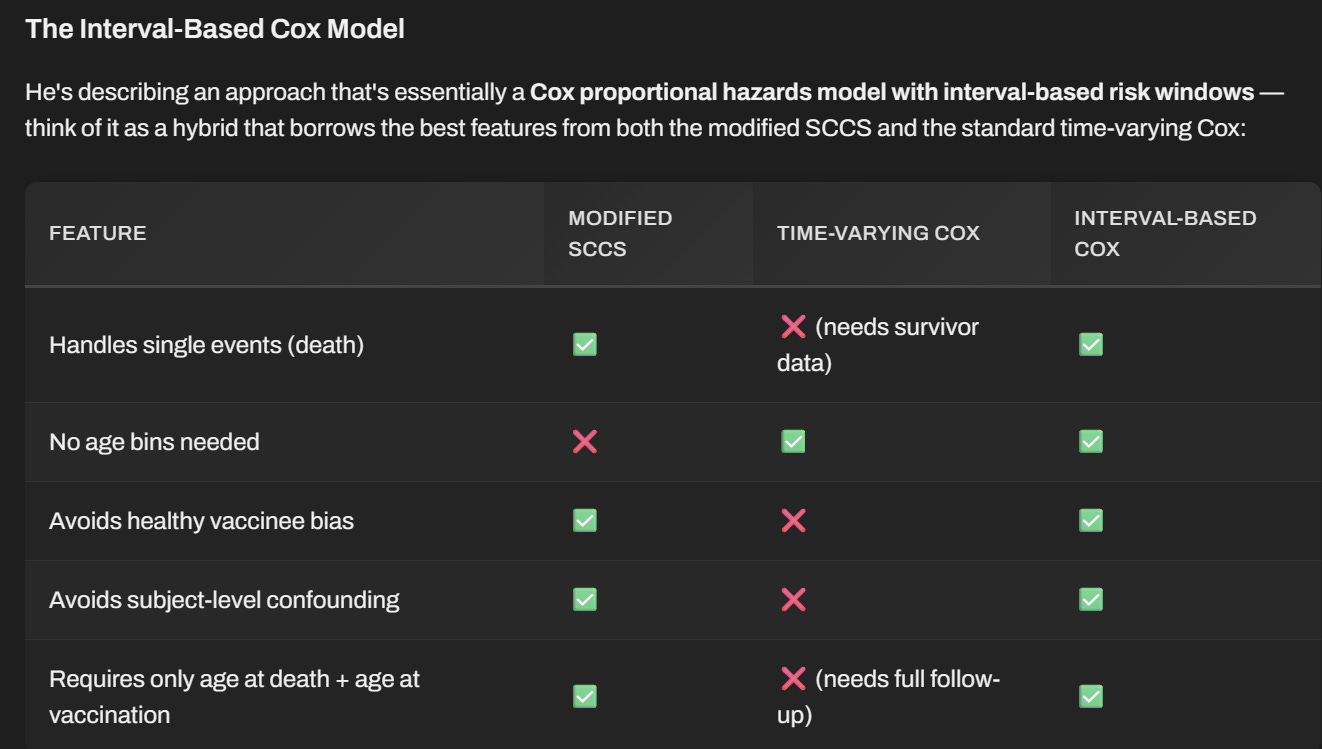The height and width of the screenshot is (749, 1322).
Task: Click red X beside 'needs full follow-up'
Action: (793, 679)
